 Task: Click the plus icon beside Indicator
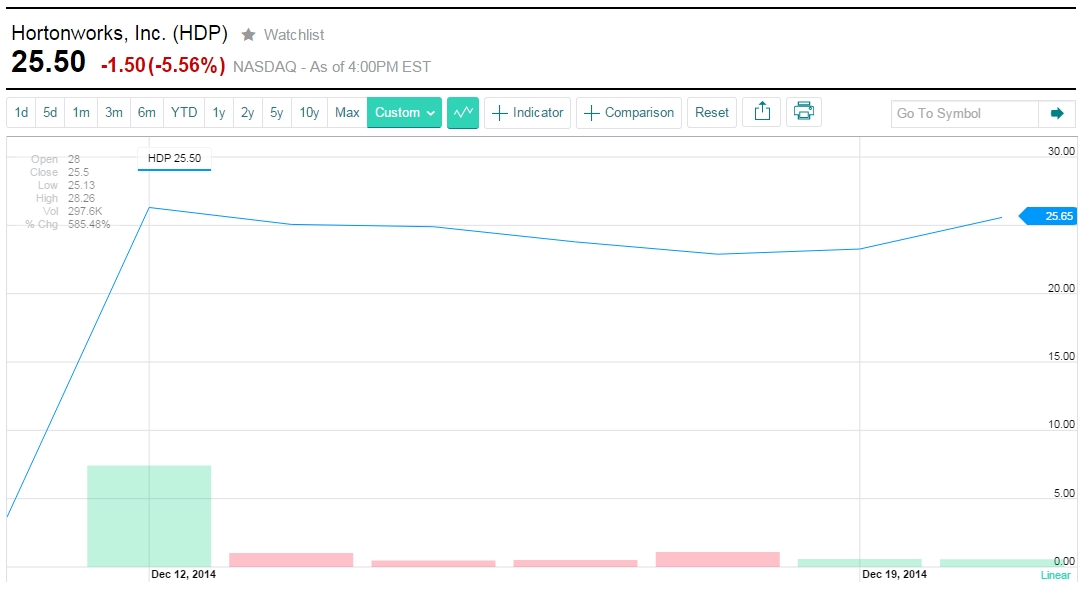[499, 114]
